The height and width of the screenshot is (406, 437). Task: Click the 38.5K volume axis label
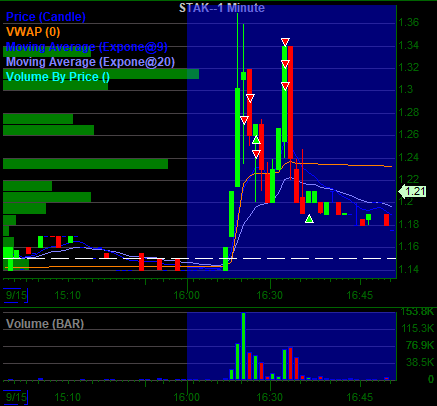click(x=420, y=362)
